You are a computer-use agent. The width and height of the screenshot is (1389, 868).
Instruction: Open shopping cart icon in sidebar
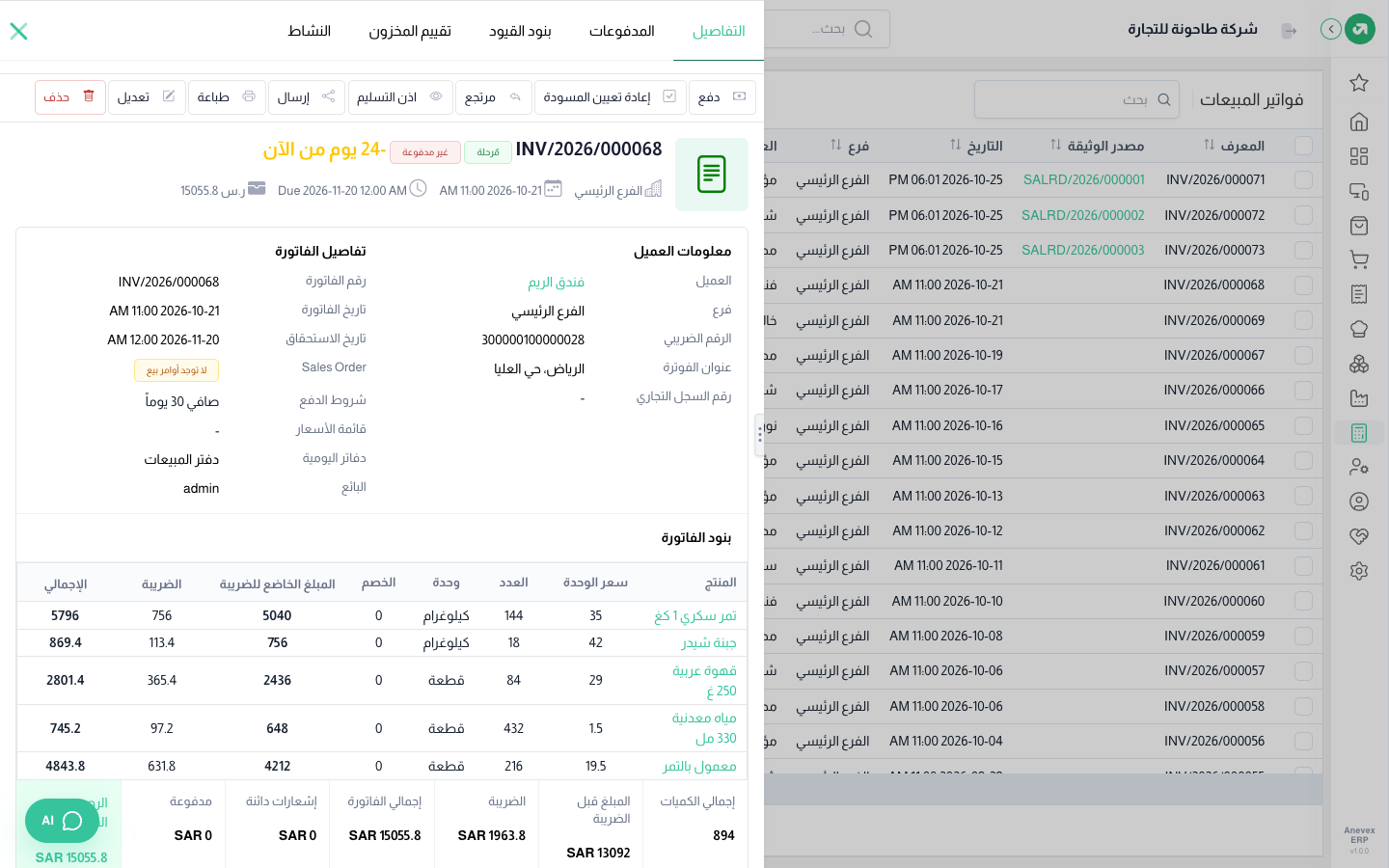coord(1359,259)
